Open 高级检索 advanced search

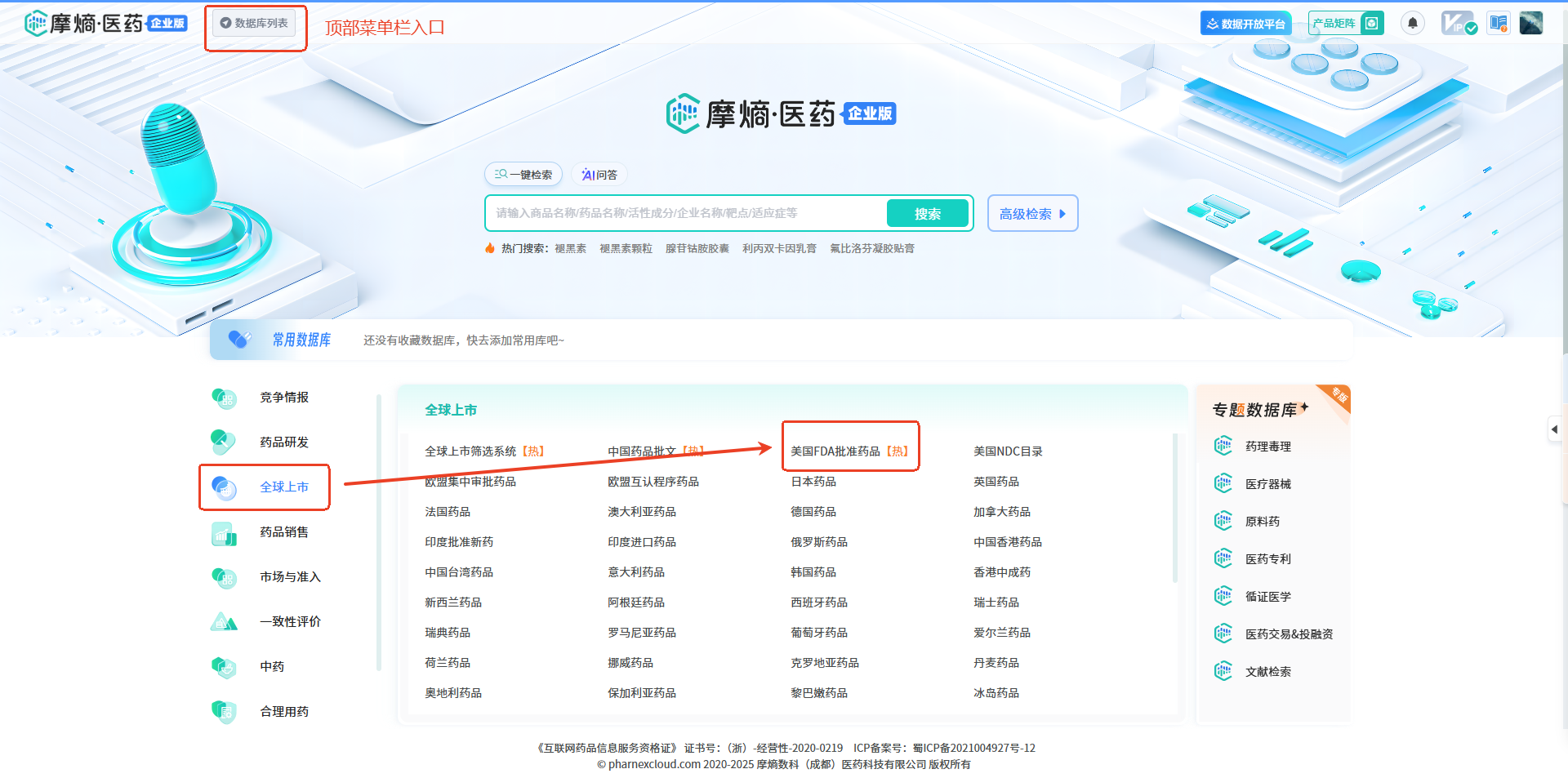[x=1032, y=214]
